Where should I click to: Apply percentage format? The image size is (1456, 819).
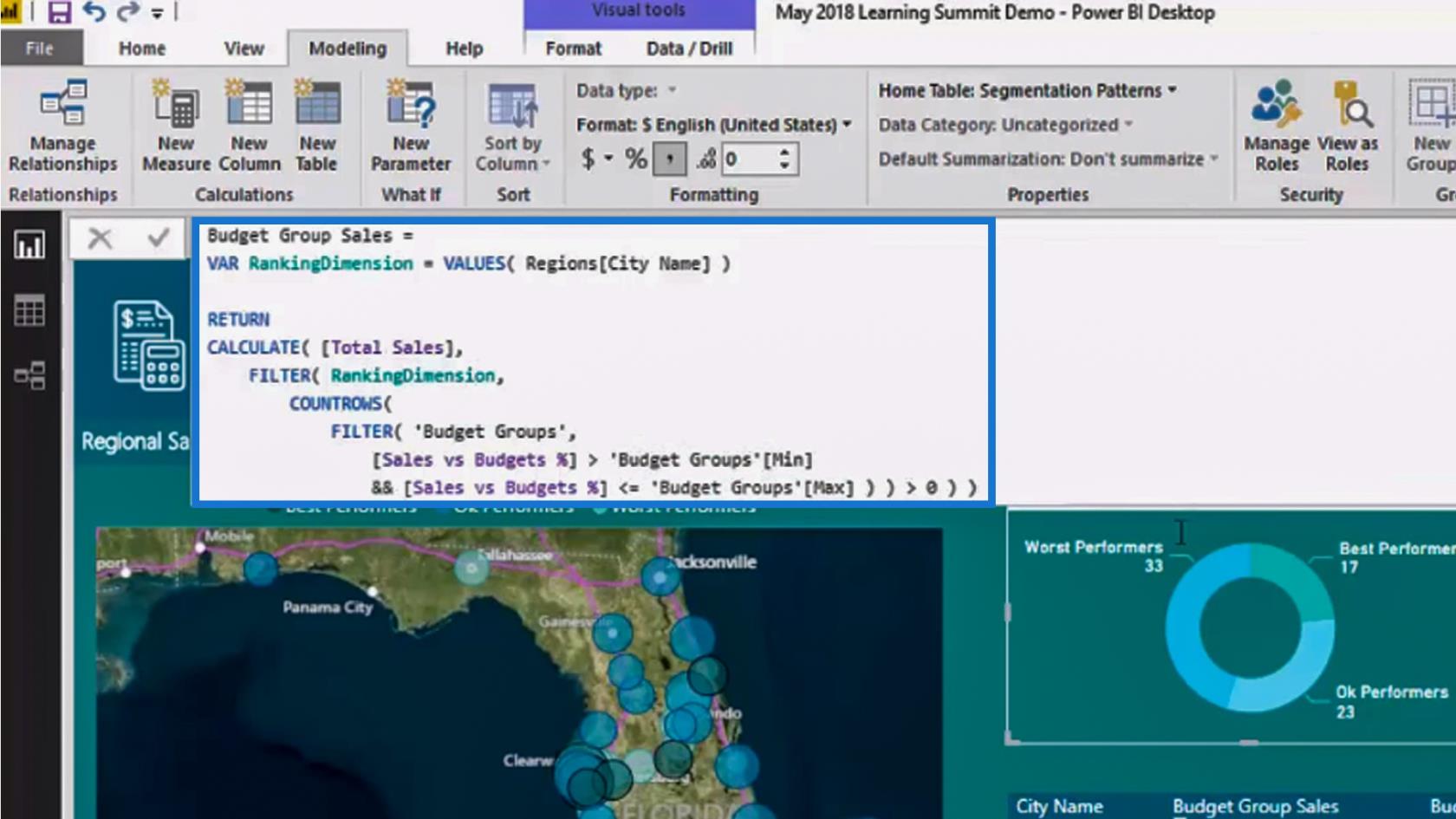coord(636,159)
